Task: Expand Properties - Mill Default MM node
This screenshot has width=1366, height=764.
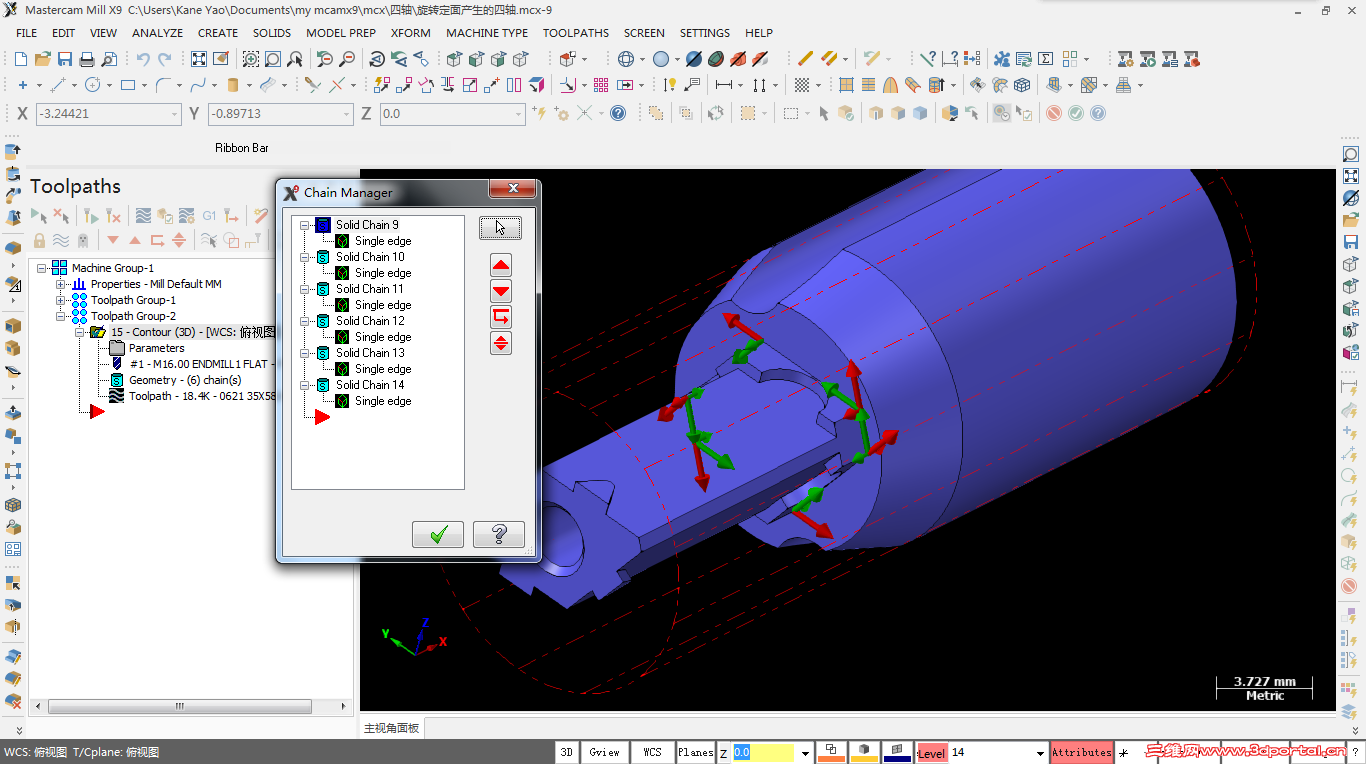Action: point(61,284)
